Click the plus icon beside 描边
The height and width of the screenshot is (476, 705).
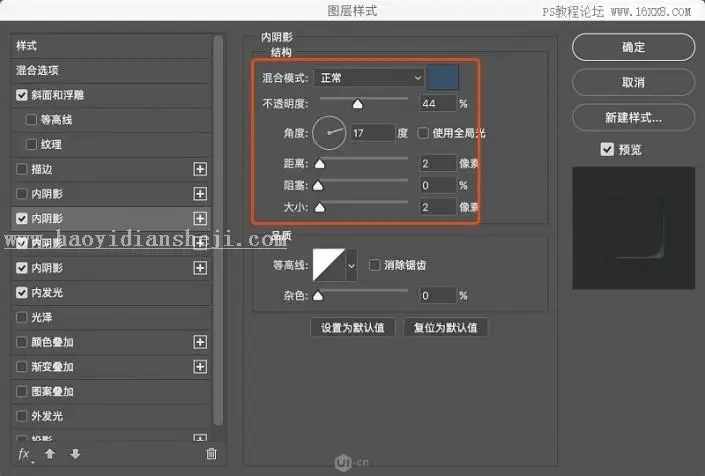click(x=200, y=169)
